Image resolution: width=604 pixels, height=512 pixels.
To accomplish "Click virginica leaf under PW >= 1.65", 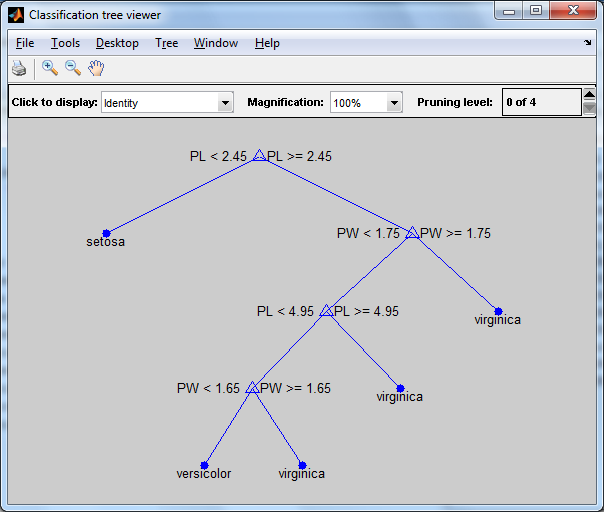I will (x=302, y=465).
